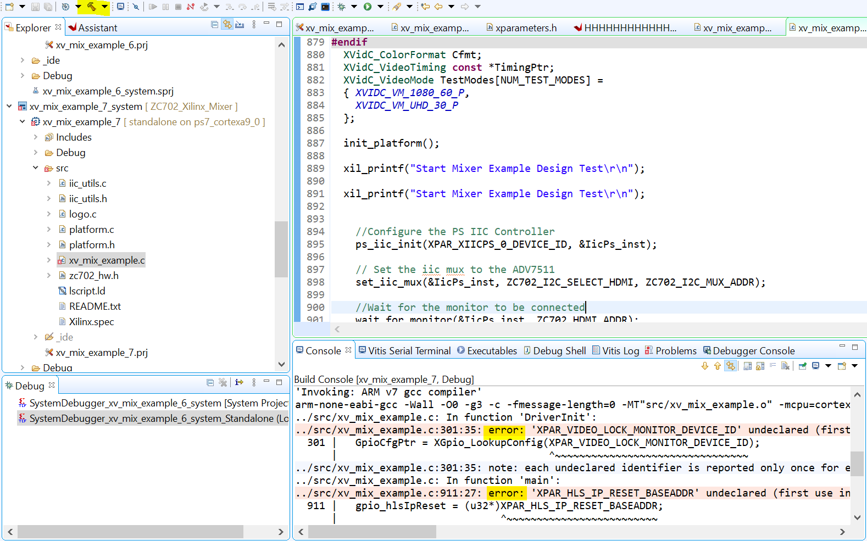The height and width of the screenshot is (541, 867).
Task: Open the Executables tab
Action: coord(487,351)
